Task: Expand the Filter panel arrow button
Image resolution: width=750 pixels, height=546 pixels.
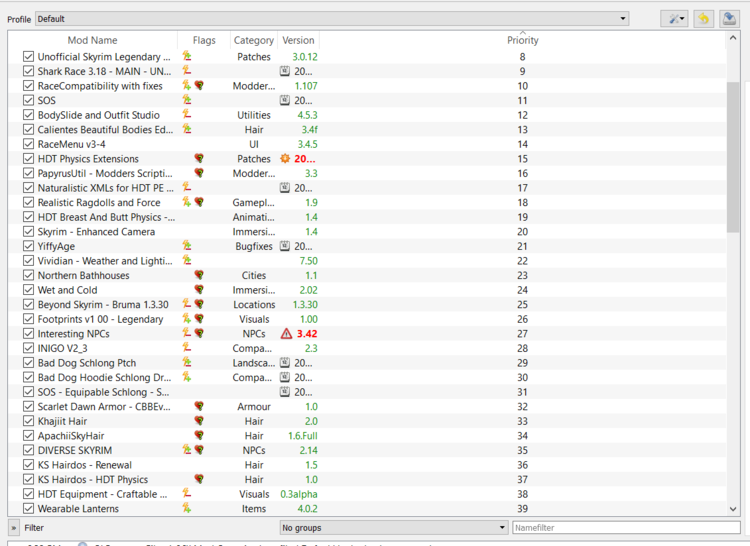Action: [14, 528]
